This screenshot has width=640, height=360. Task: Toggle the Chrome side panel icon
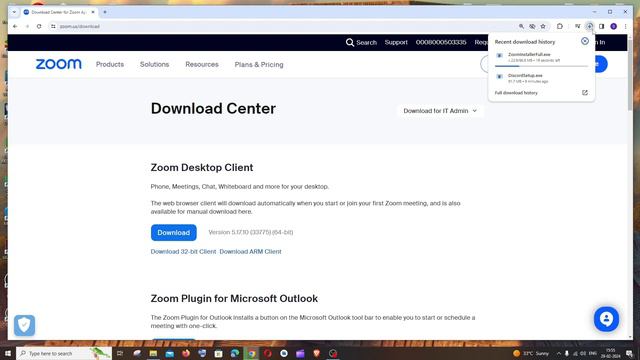point(602,26)
